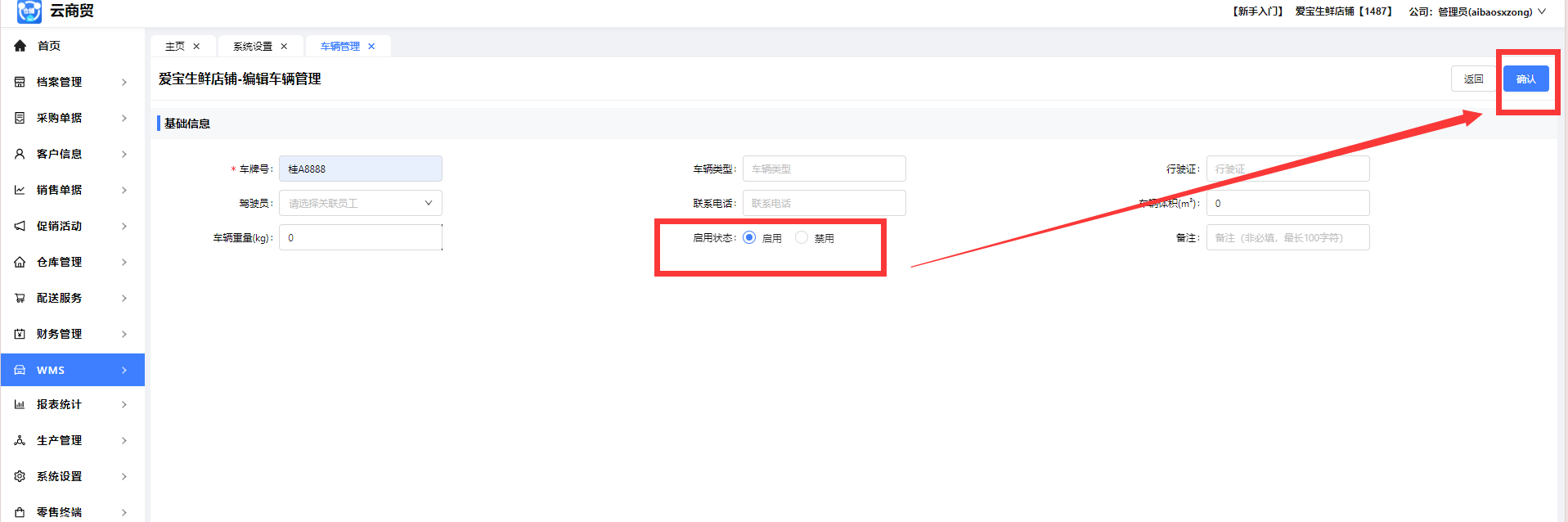This screenshot has width=1568, height=522.
Task: Click the 新手入门 link
Action: click(x=1258, y=11)
